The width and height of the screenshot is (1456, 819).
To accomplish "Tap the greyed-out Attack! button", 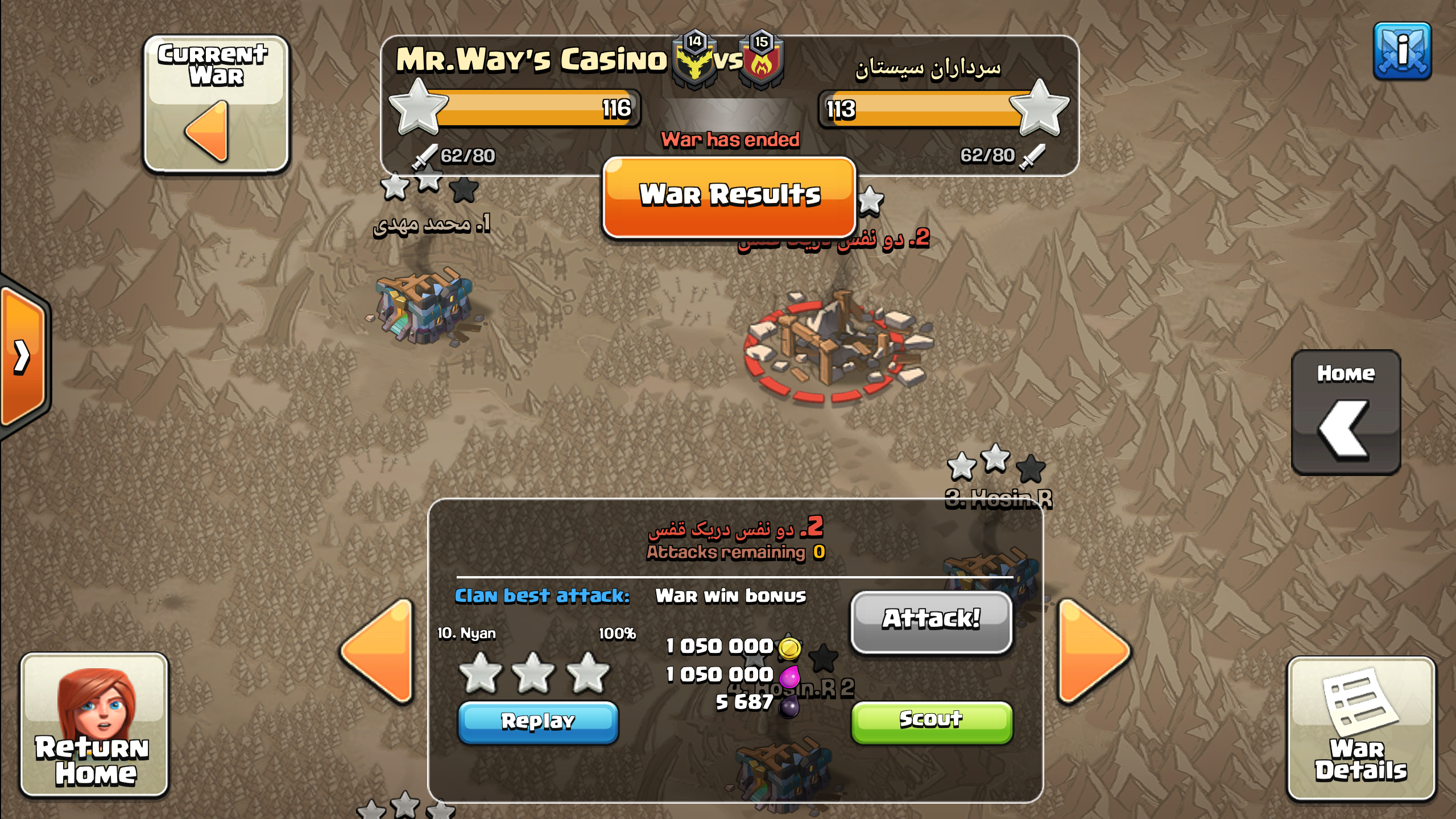I will pyautogui.click(x=932, y=621).
